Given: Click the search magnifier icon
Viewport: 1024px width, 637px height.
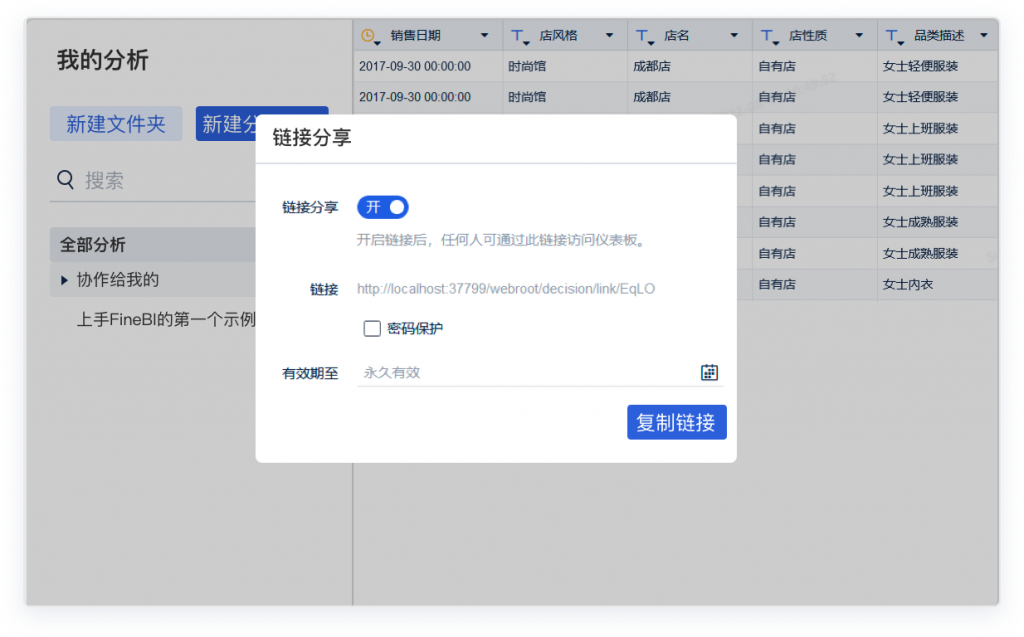Looking at the screenshot, I should point(65,180).
